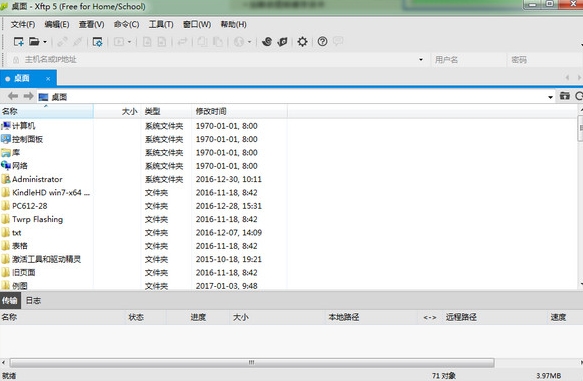The width and height of the screenshot is (583, 381).
Task: Go forward using the right arrow
Action: 28,96
